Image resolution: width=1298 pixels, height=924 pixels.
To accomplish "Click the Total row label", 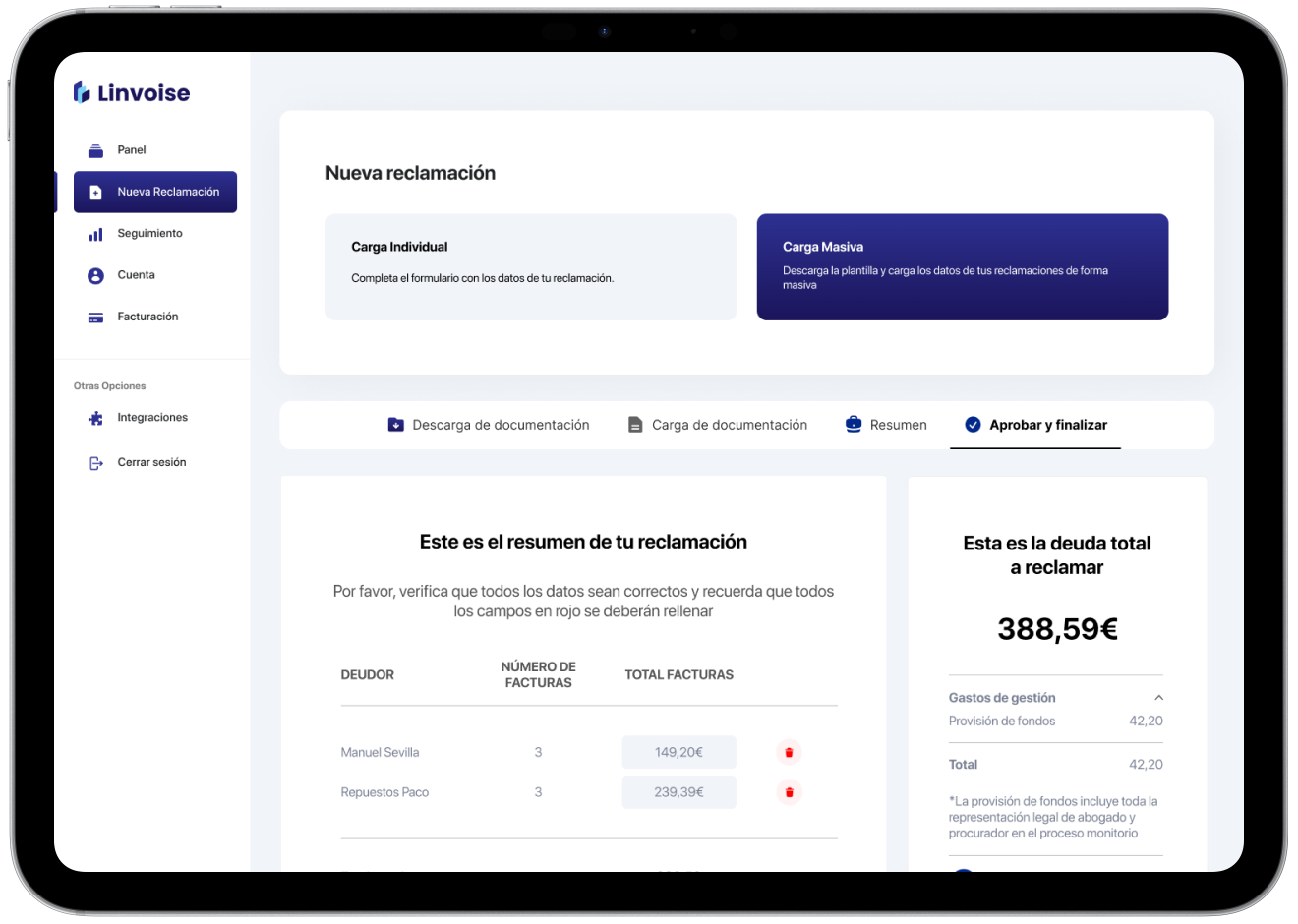I will click(963, 765).
